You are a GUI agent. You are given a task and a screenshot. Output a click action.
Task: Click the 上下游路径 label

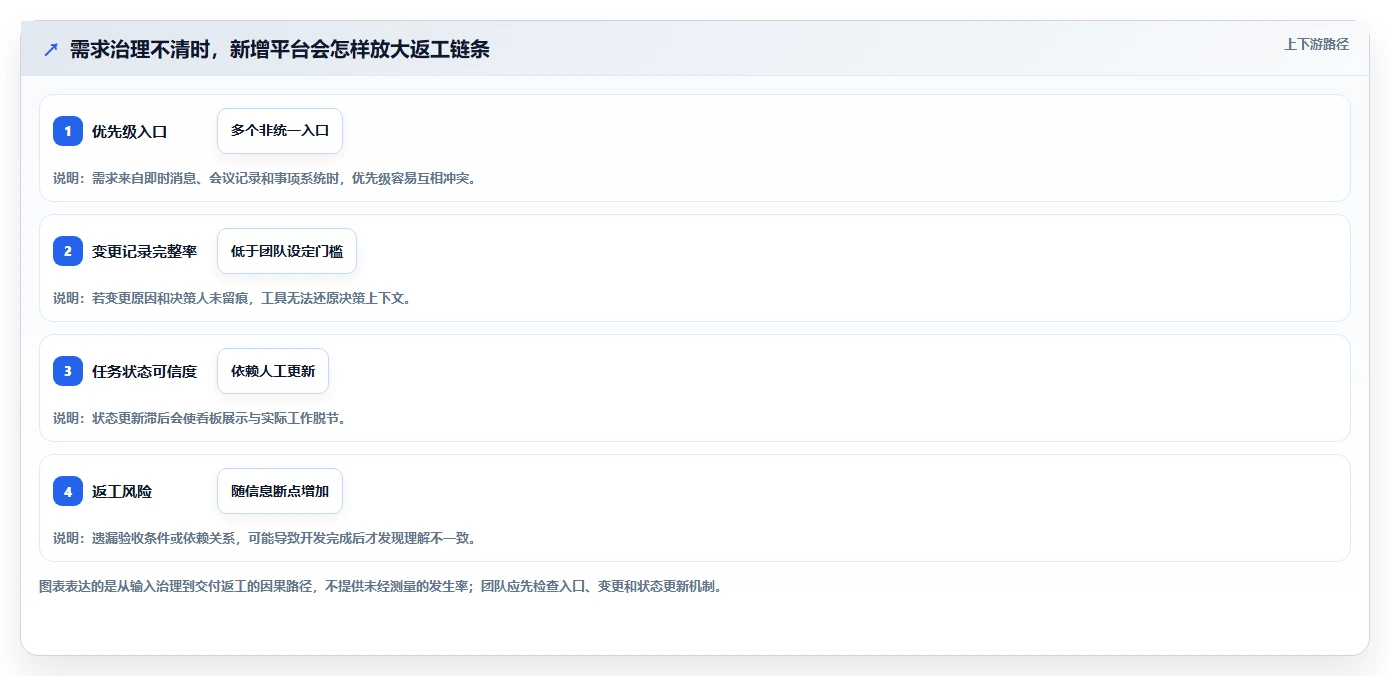click(1316, 44)
